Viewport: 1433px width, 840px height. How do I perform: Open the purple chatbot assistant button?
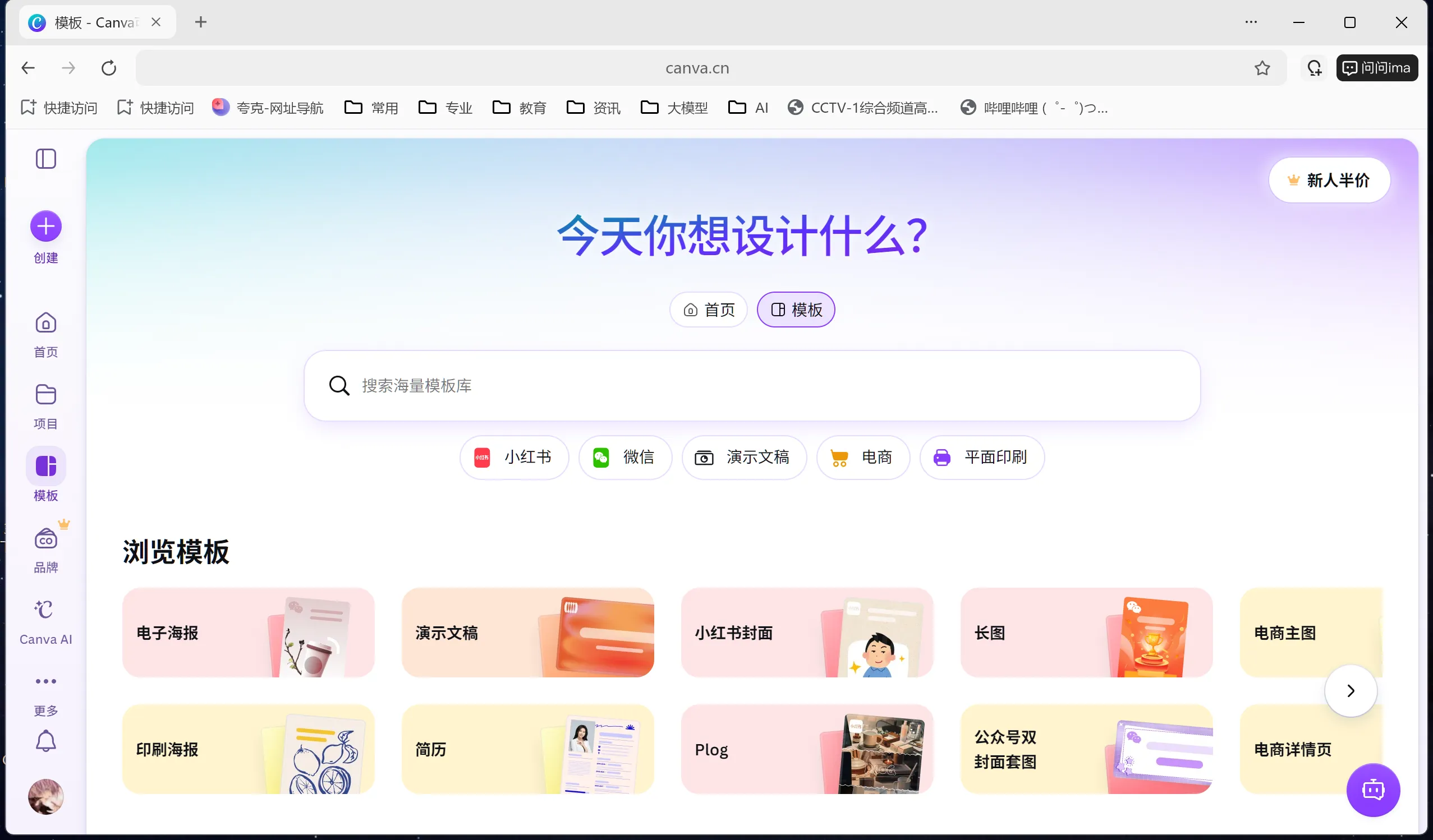pyautogui.click(x=1373, y=790)
